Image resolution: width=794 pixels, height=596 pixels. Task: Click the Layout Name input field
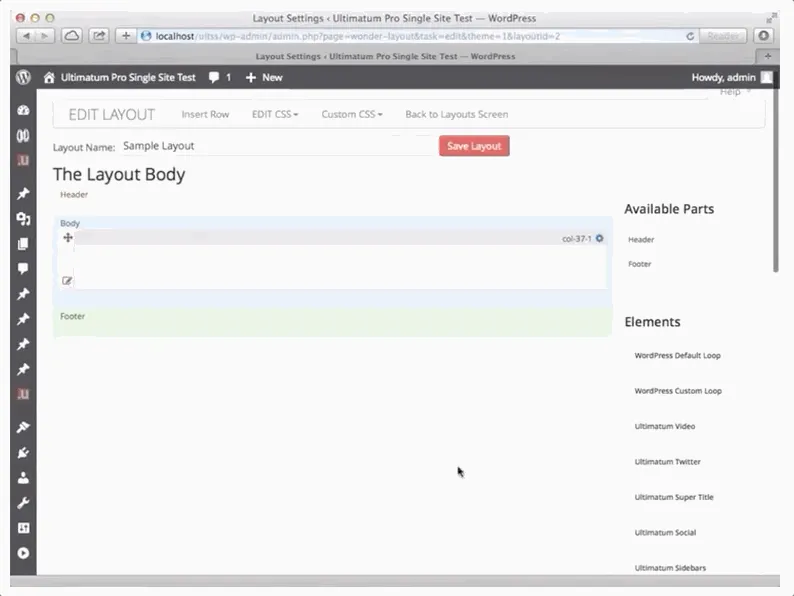[277, 146]
